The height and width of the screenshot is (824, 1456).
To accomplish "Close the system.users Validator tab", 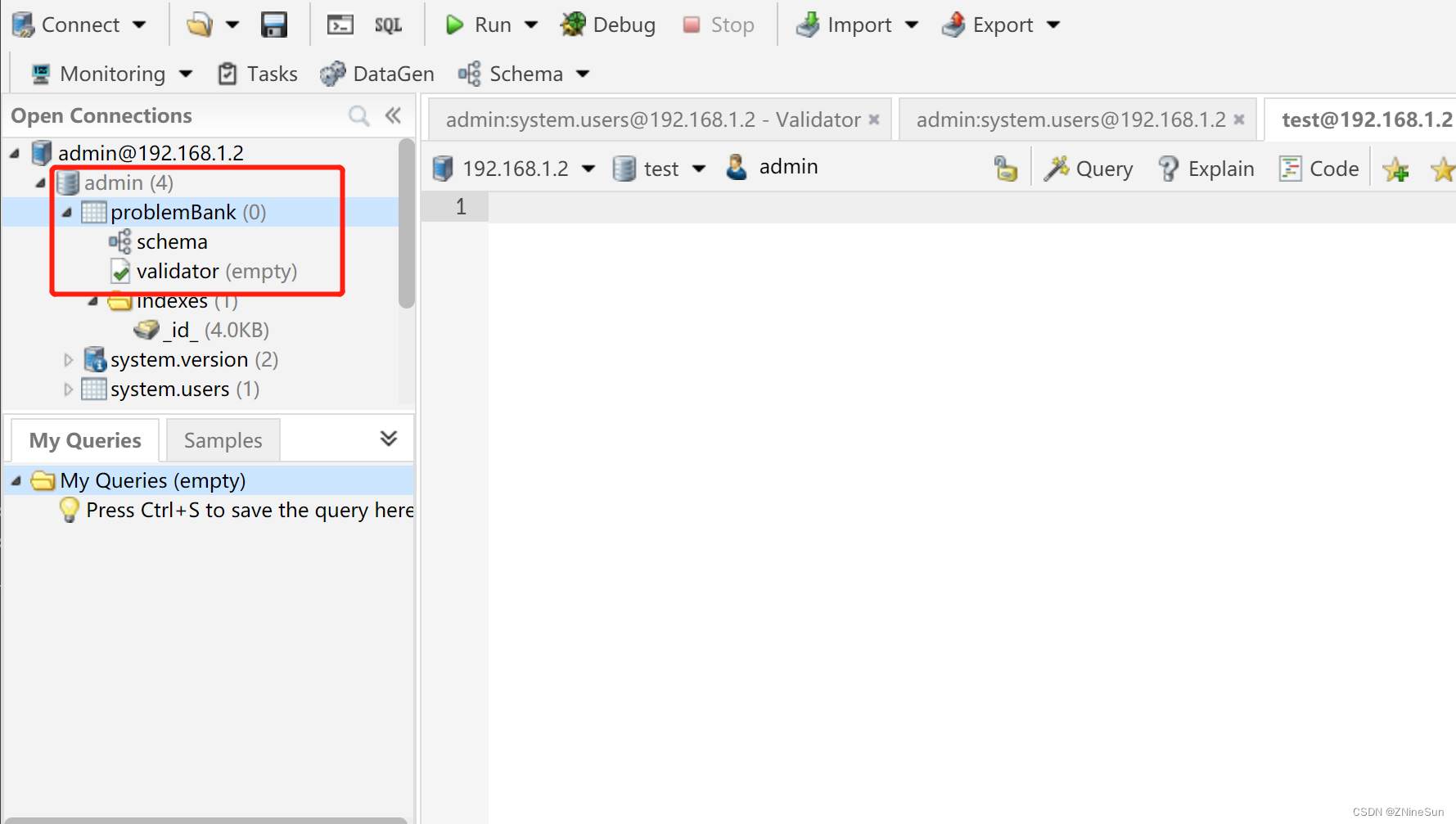I will click(x=874, y=119).
